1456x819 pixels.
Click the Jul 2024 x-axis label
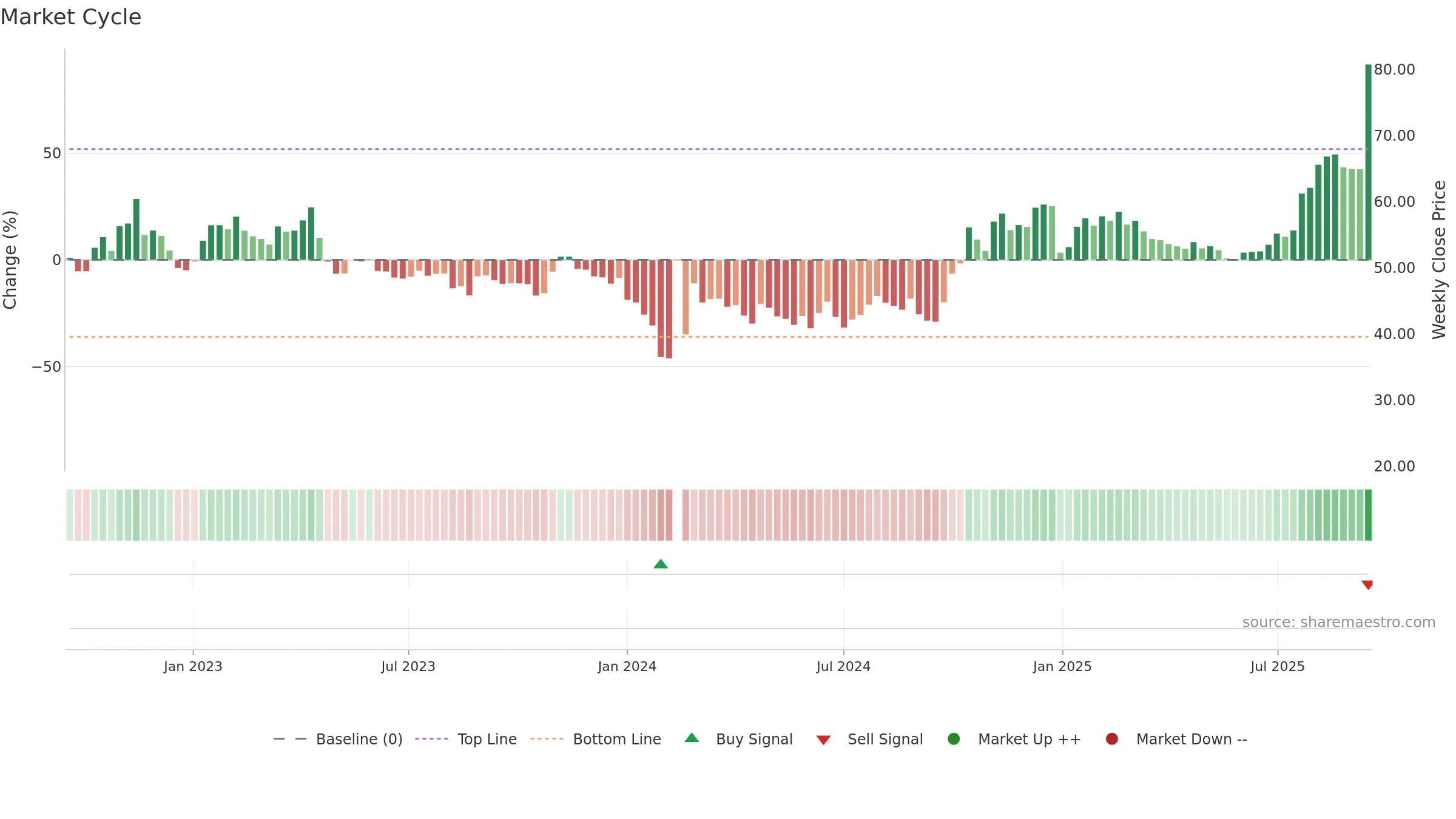(843, 666)
